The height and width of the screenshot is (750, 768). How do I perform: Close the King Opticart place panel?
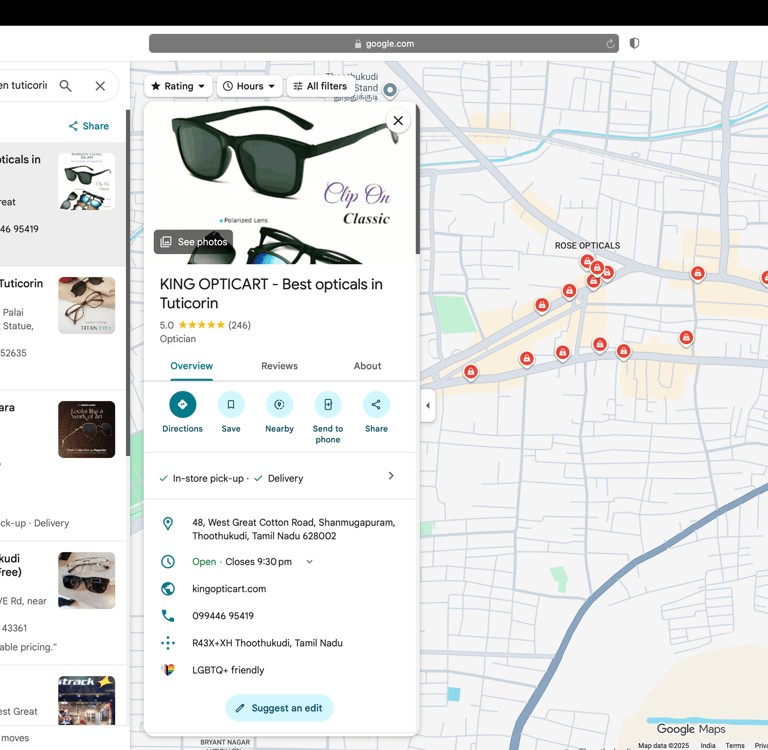pos(398,121)
